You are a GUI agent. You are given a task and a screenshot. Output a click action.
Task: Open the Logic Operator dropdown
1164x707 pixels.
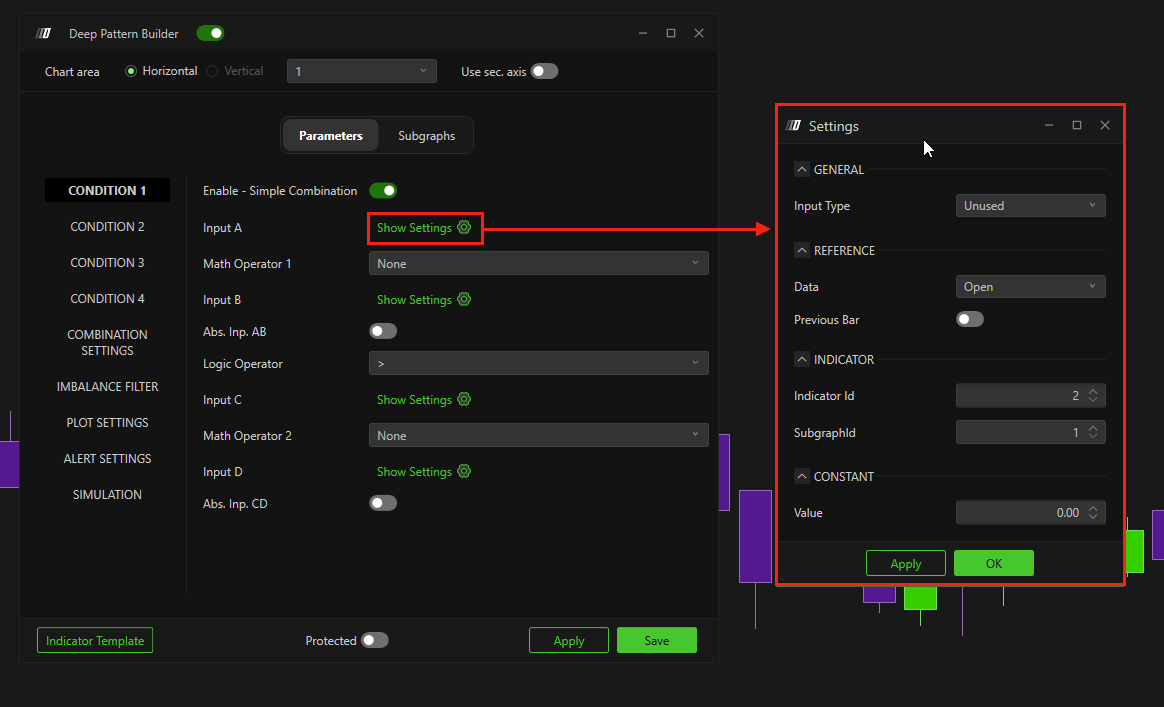pyautogui.click(x=538, y=364)
